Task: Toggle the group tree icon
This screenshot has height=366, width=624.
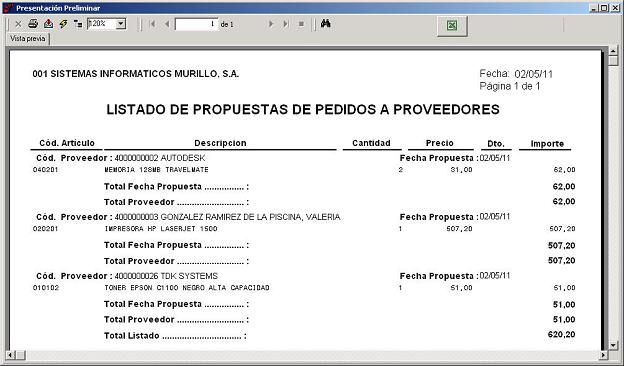Action: 78,24
